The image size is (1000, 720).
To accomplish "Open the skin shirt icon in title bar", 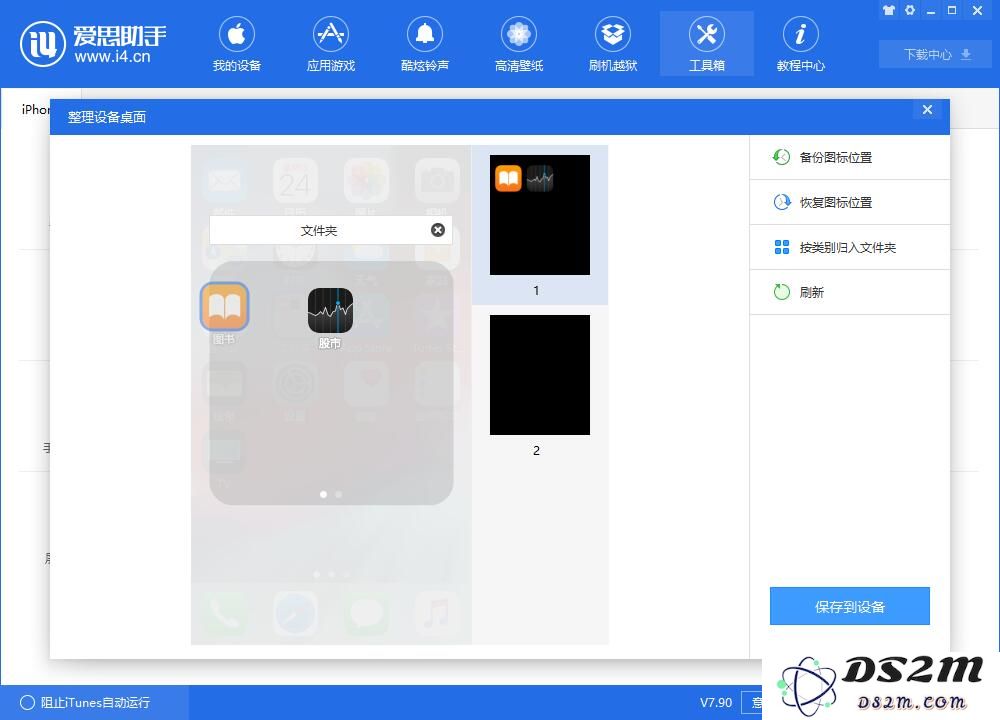I will pyautogui.click(x=888, y=10).
